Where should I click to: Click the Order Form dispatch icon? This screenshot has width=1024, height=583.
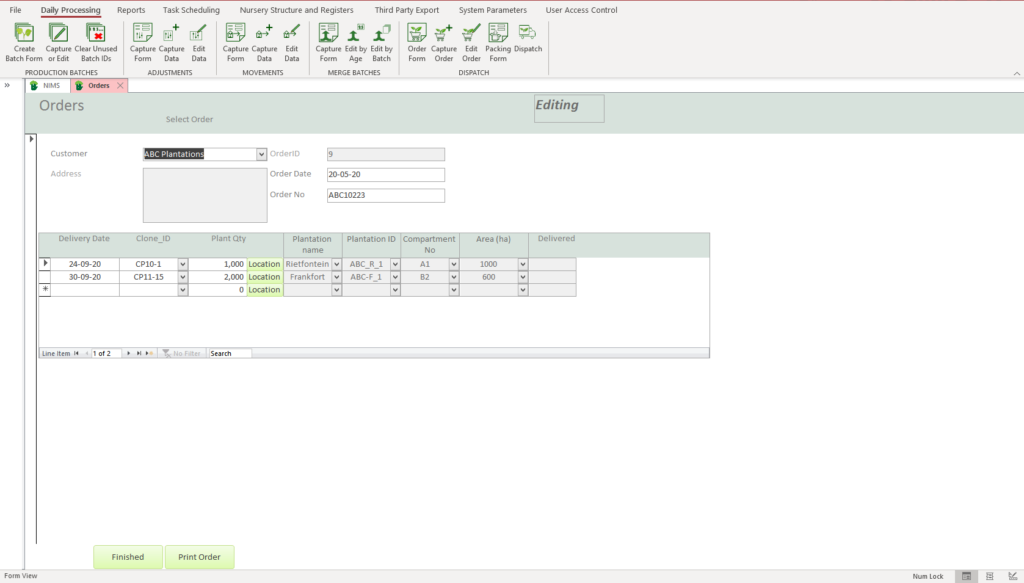[417, 42]
